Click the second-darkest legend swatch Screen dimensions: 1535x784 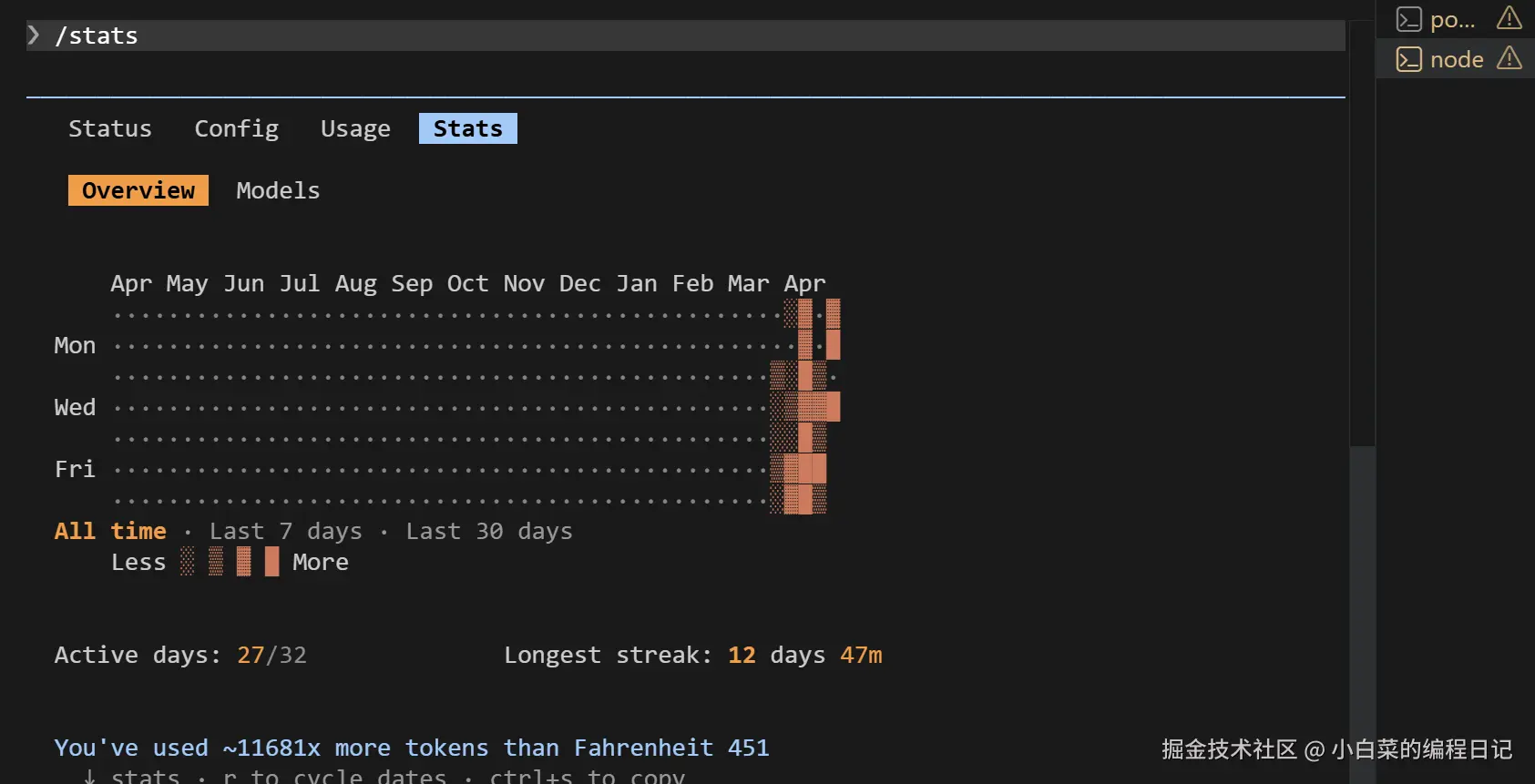pyautogui.click(x=244, y=562)
